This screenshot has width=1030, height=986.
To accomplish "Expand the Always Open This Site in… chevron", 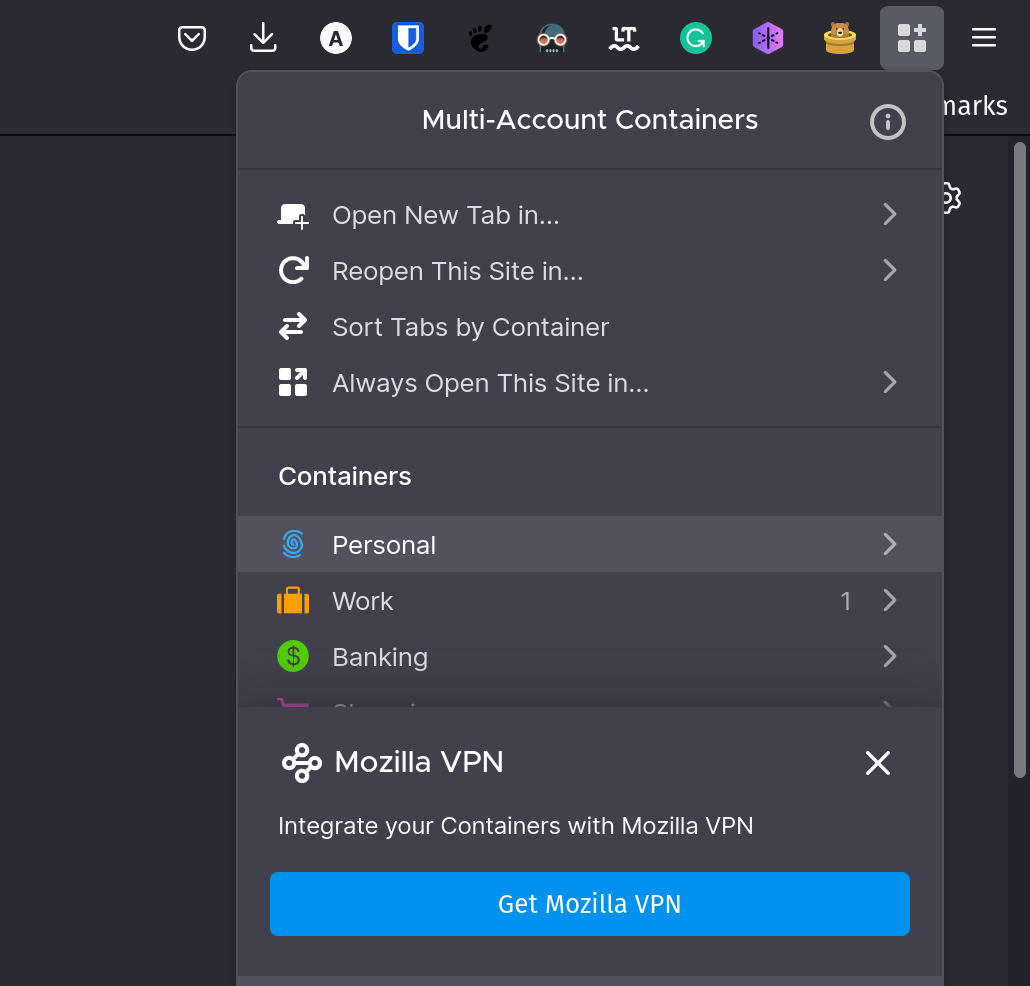I will [x=889, y=383].
